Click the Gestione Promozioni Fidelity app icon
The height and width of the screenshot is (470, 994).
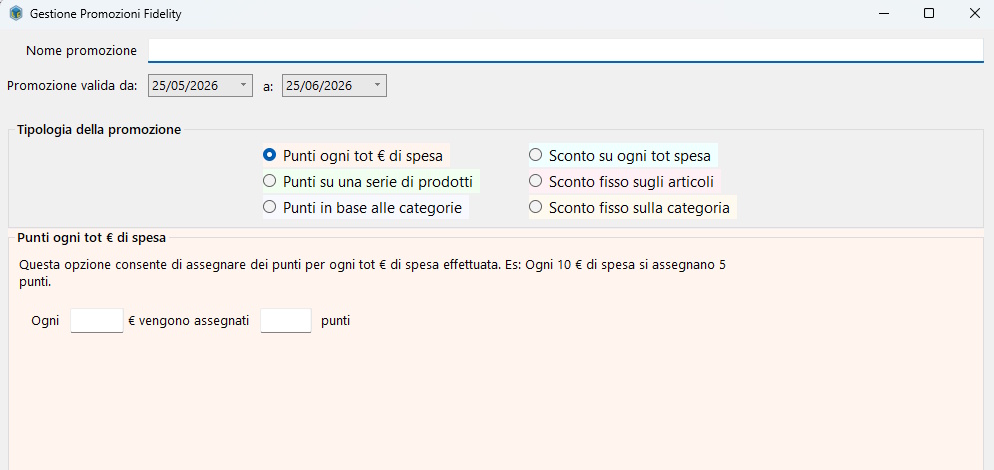(x=16, y=13)
